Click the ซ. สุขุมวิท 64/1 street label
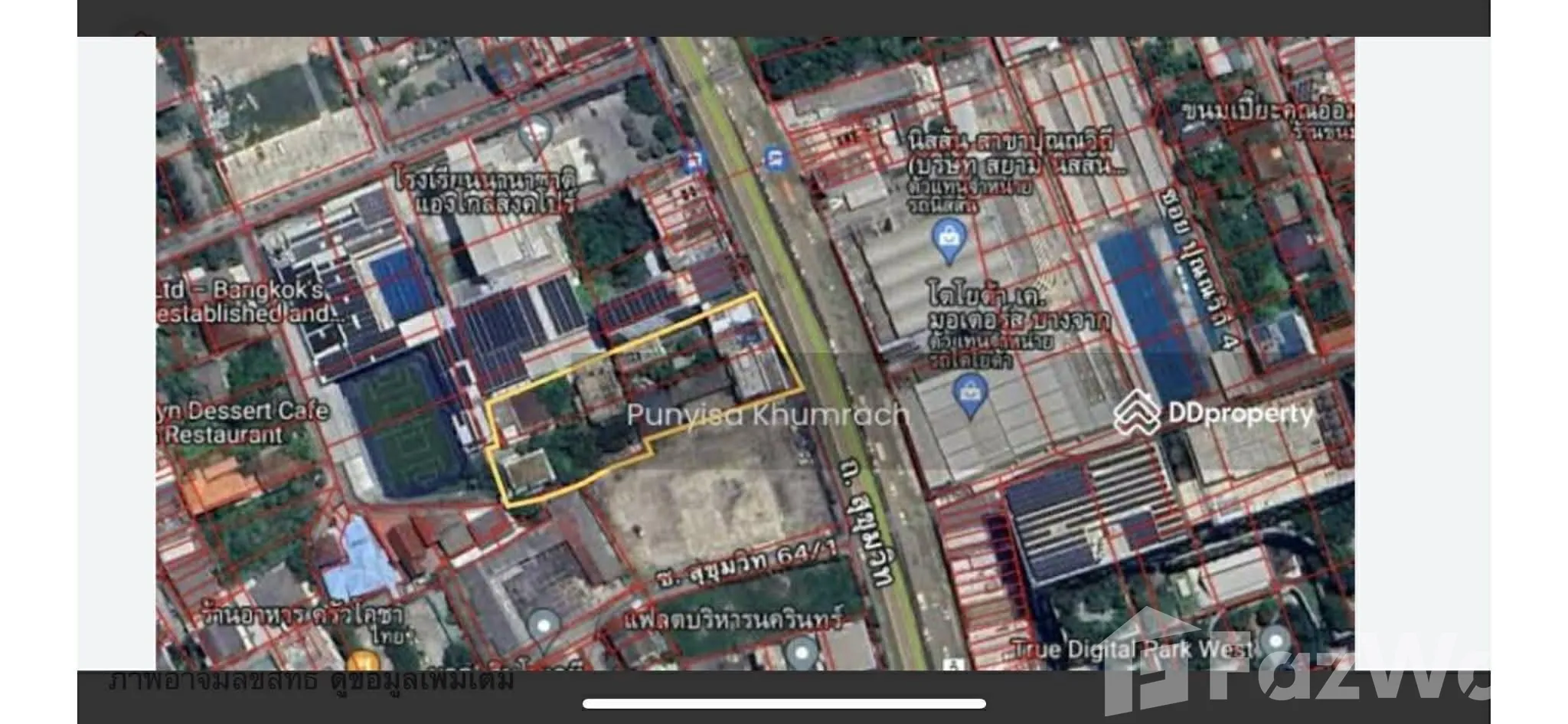1568x724 pixels. coord(745,567)
